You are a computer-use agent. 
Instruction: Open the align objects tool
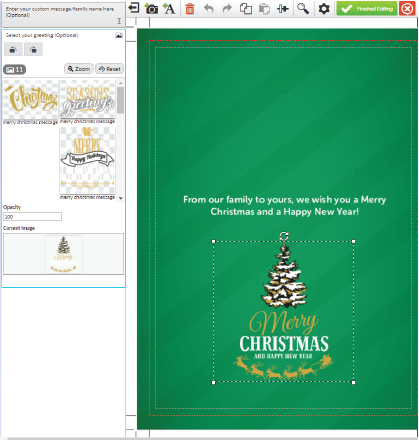283,8
